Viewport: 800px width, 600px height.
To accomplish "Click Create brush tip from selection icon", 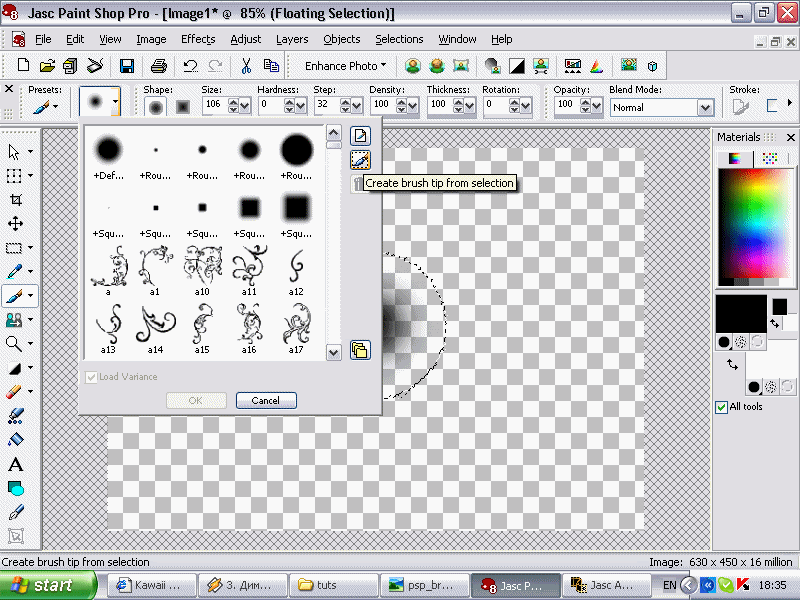I will coord(360,160).
